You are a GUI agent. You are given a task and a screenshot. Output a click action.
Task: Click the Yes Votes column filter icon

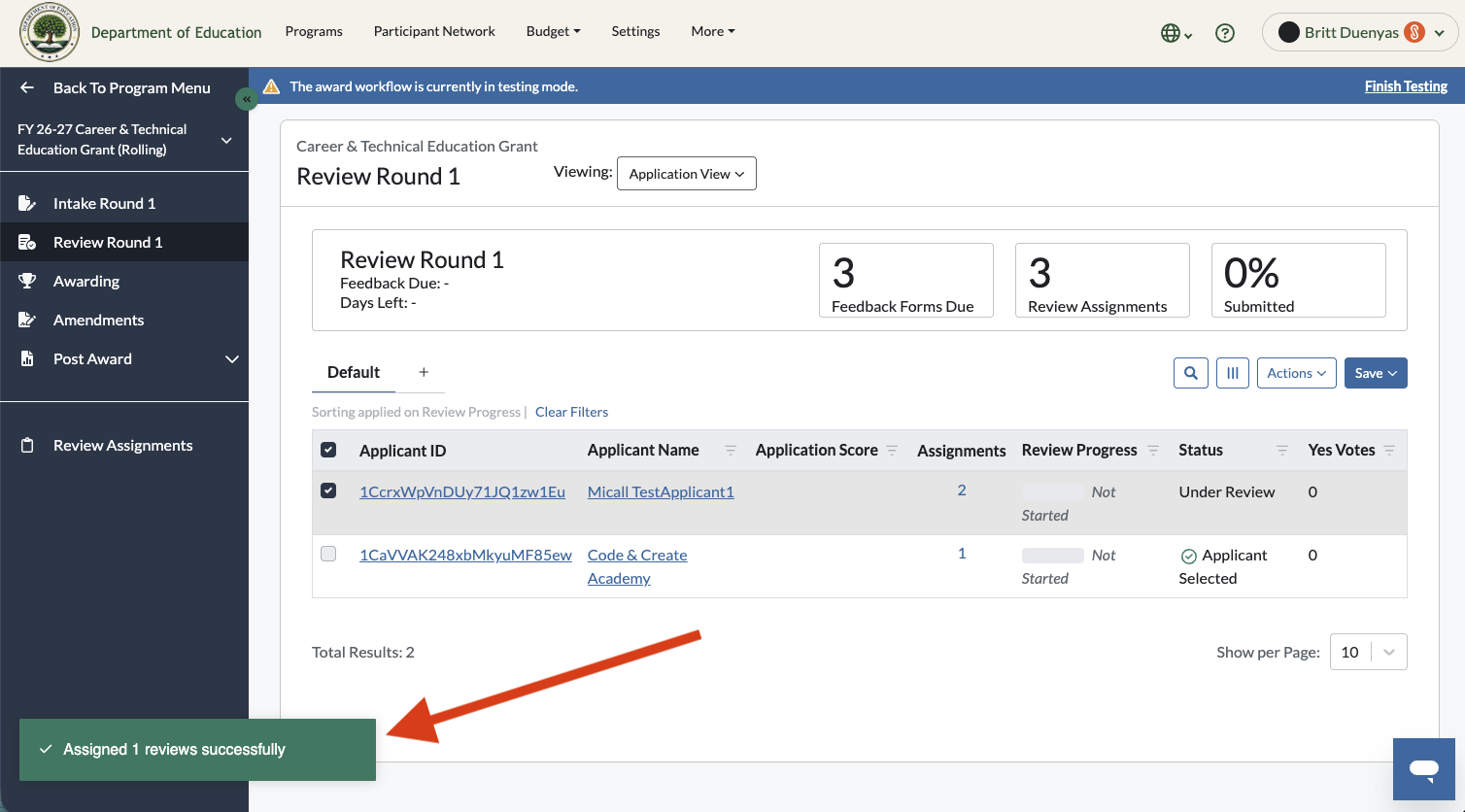tap(1389, 451)
